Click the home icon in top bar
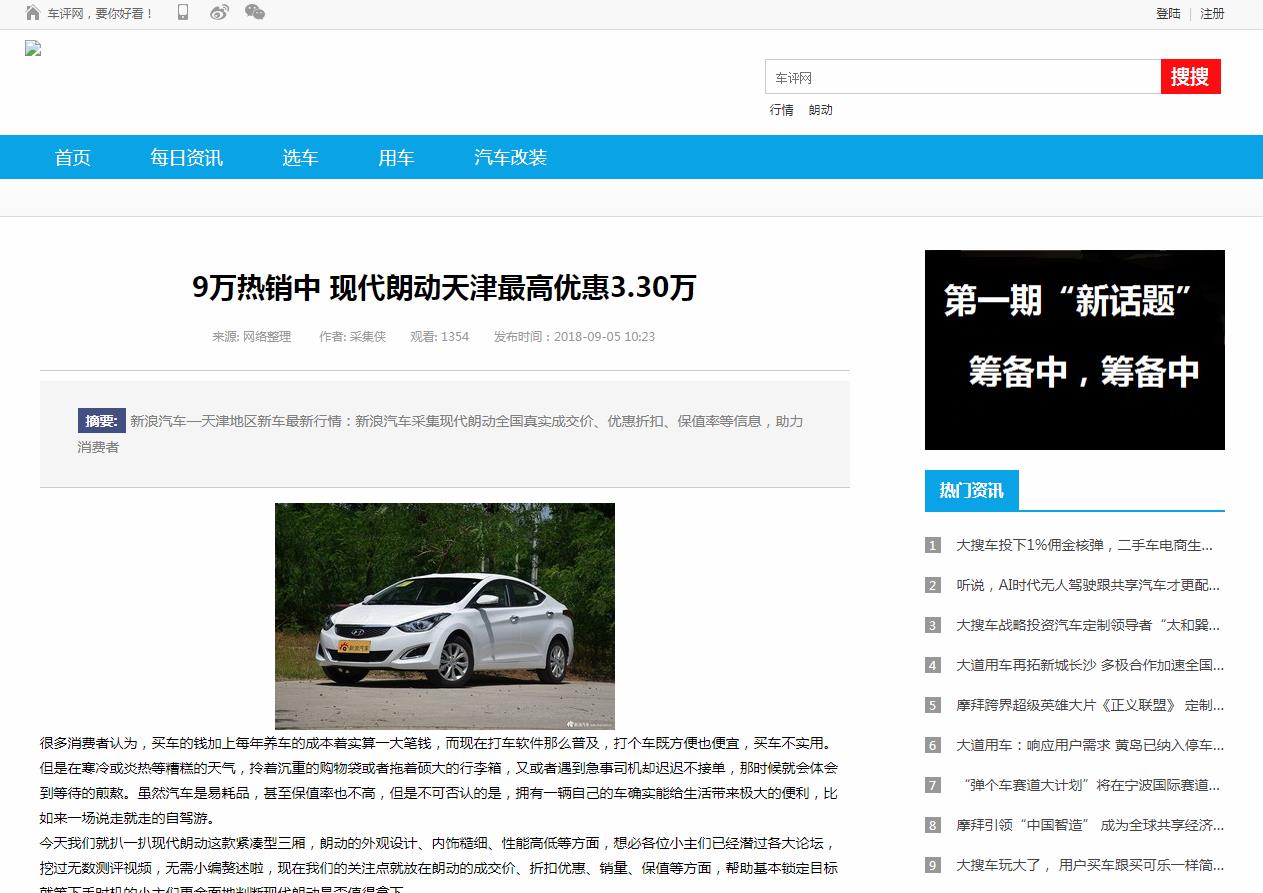The width and height of the screenshot is (1263, 893). point(33,13)
